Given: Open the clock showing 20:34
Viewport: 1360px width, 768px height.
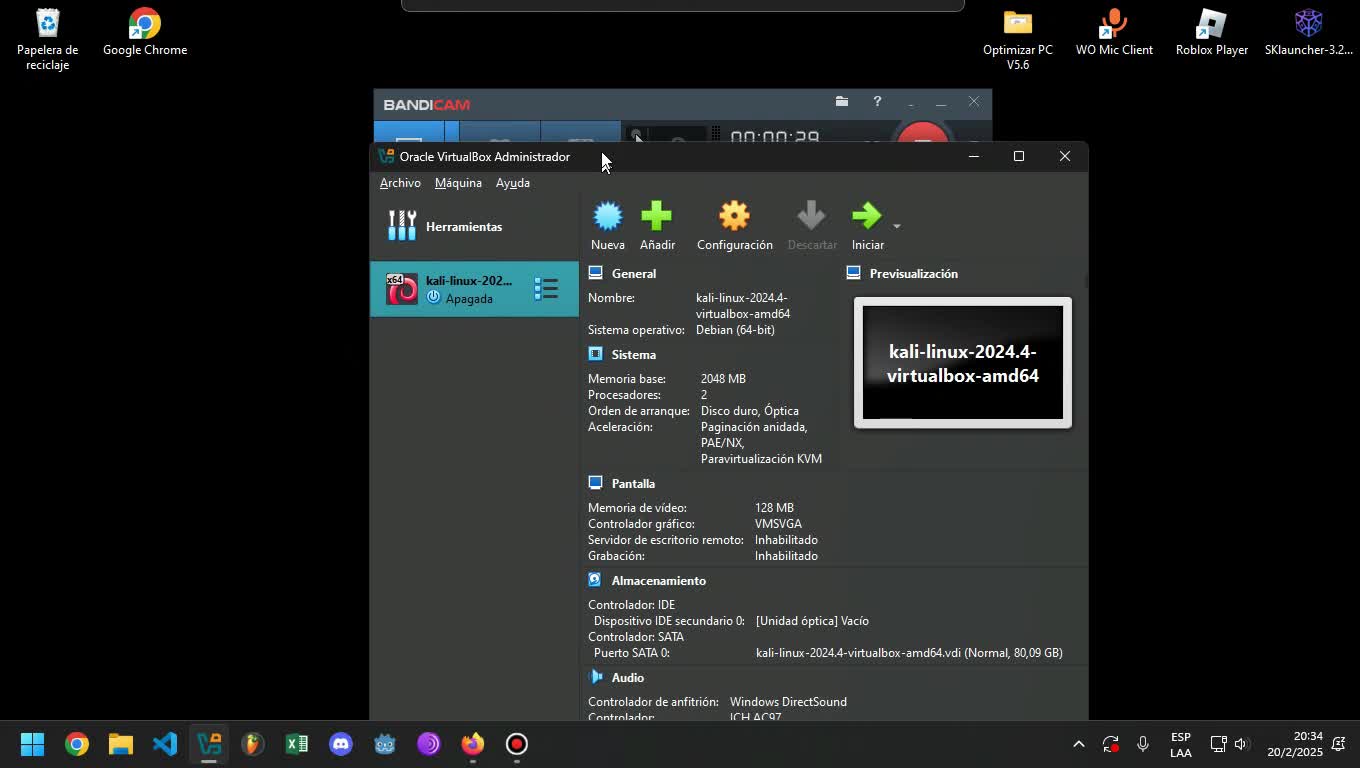Looking at the screenshot, I should click(1295, 744).
